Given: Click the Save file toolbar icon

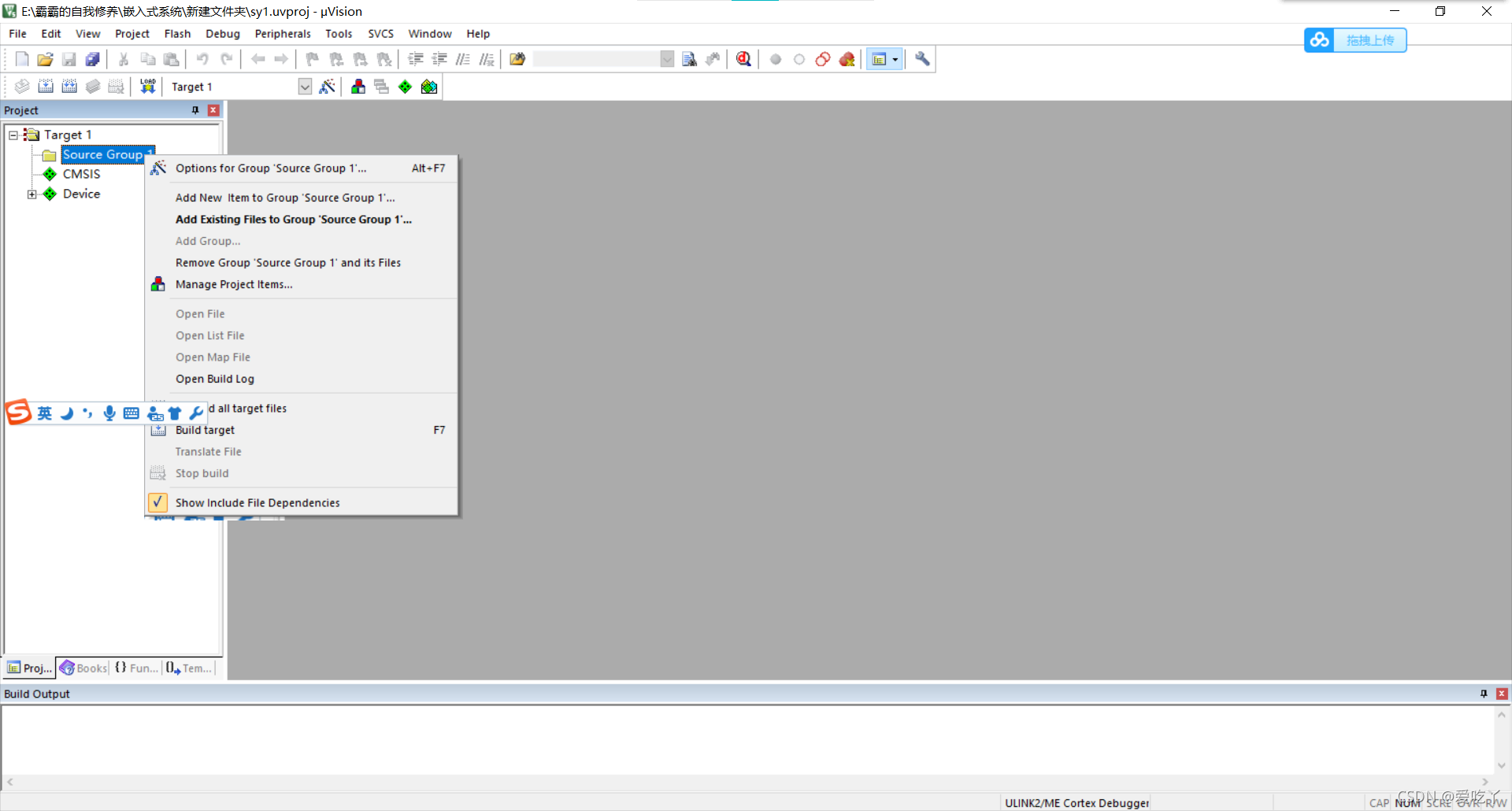Looking at the screenshot, I should pos(69,59).
